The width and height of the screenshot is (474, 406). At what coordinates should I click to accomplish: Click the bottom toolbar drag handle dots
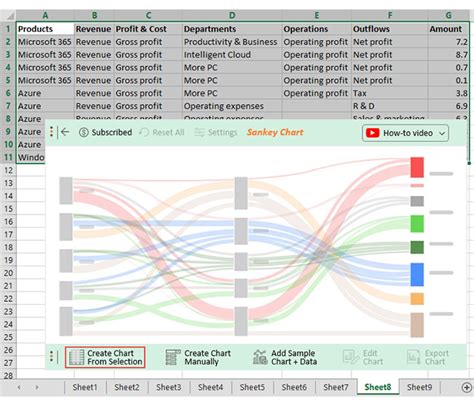click(51, 357)
